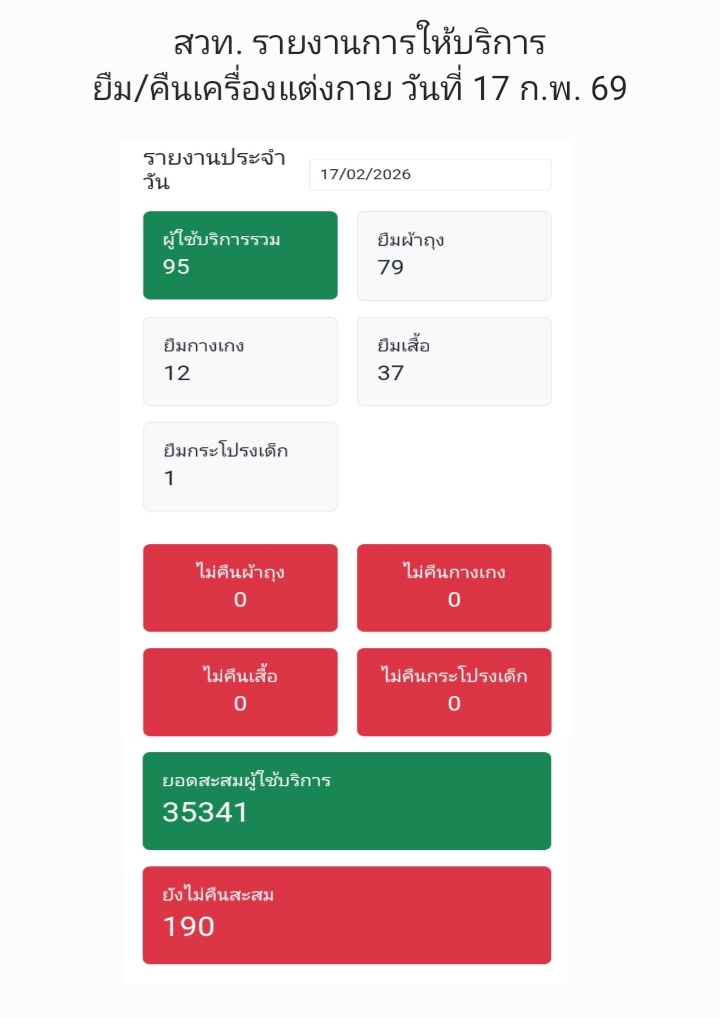Click the number 95 in total users card

[176, 267]
